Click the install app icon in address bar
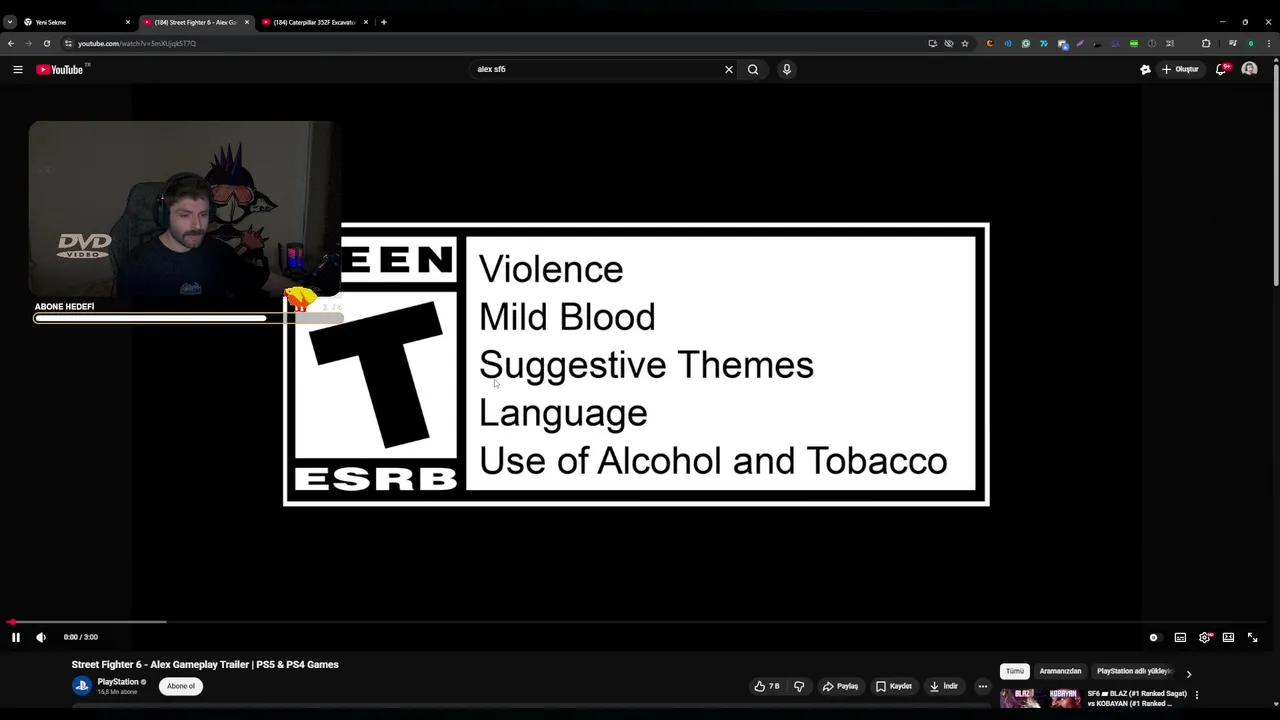This screenshot has width=1280, height=720. point(933,43)
